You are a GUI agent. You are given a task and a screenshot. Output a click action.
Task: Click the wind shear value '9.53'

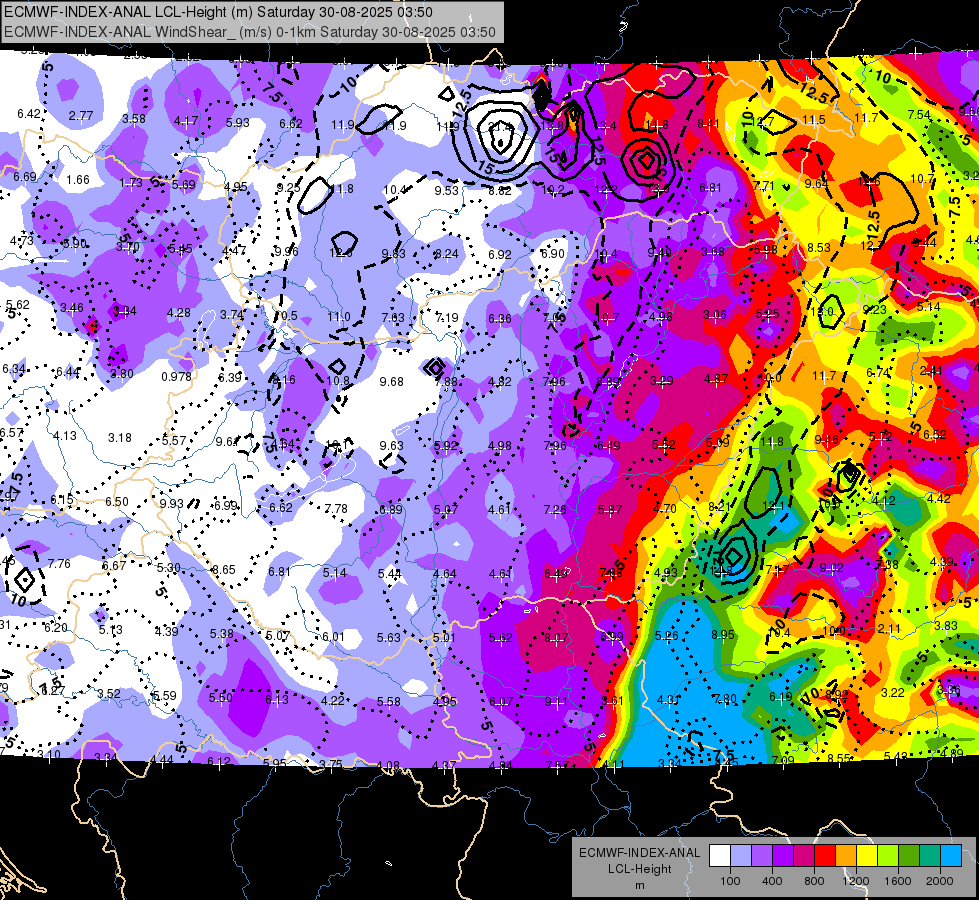tap(446, 190)
